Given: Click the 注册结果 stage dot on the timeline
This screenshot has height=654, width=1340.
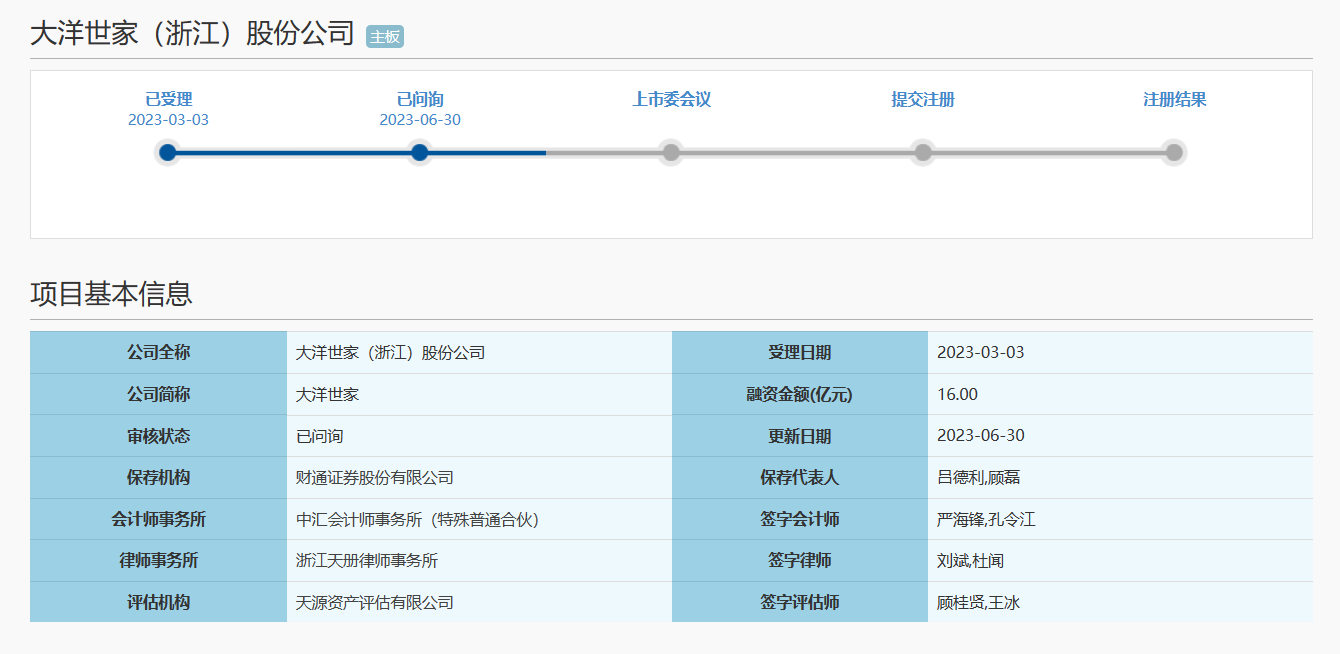Looking at the screenshot, I should pyautogui.click(x=1174, y=153).
